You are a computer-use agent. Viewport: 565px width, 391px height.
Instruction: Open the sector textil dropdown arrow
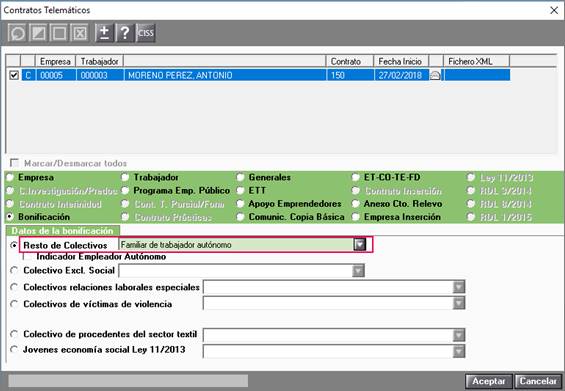[459, 335]
